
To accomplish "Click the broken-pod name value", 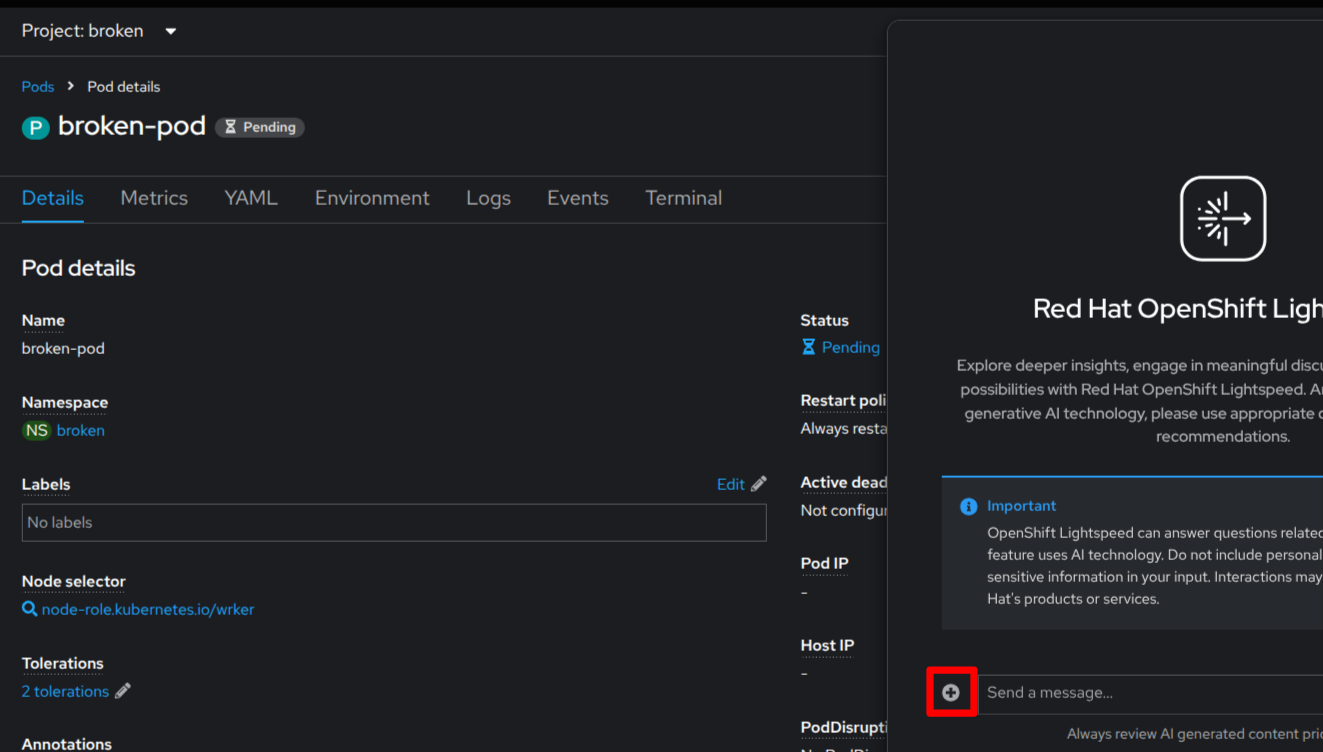I will point(63,348).
